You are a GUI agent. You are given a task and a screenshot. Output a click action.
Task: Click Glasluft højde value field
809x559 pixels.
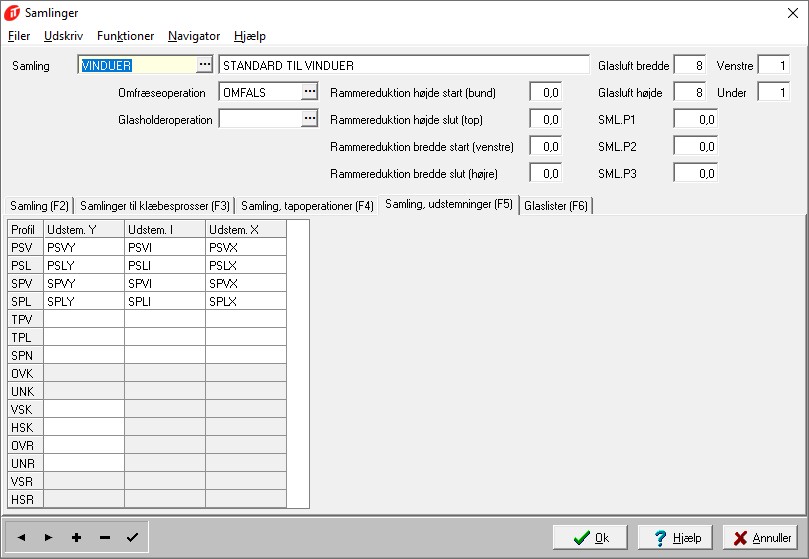click(x=690, y=92)
